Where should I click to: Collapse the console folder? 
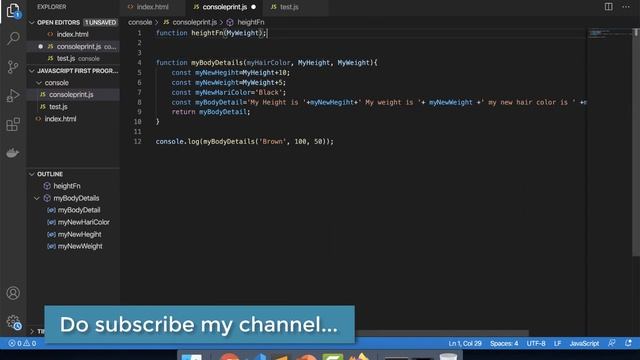(x=39, y=83)
